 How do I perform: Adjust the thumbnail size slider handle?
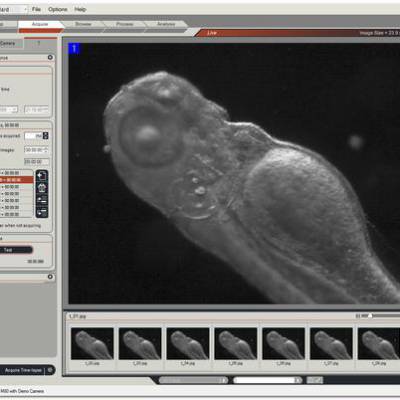click(x=370, y=315)
